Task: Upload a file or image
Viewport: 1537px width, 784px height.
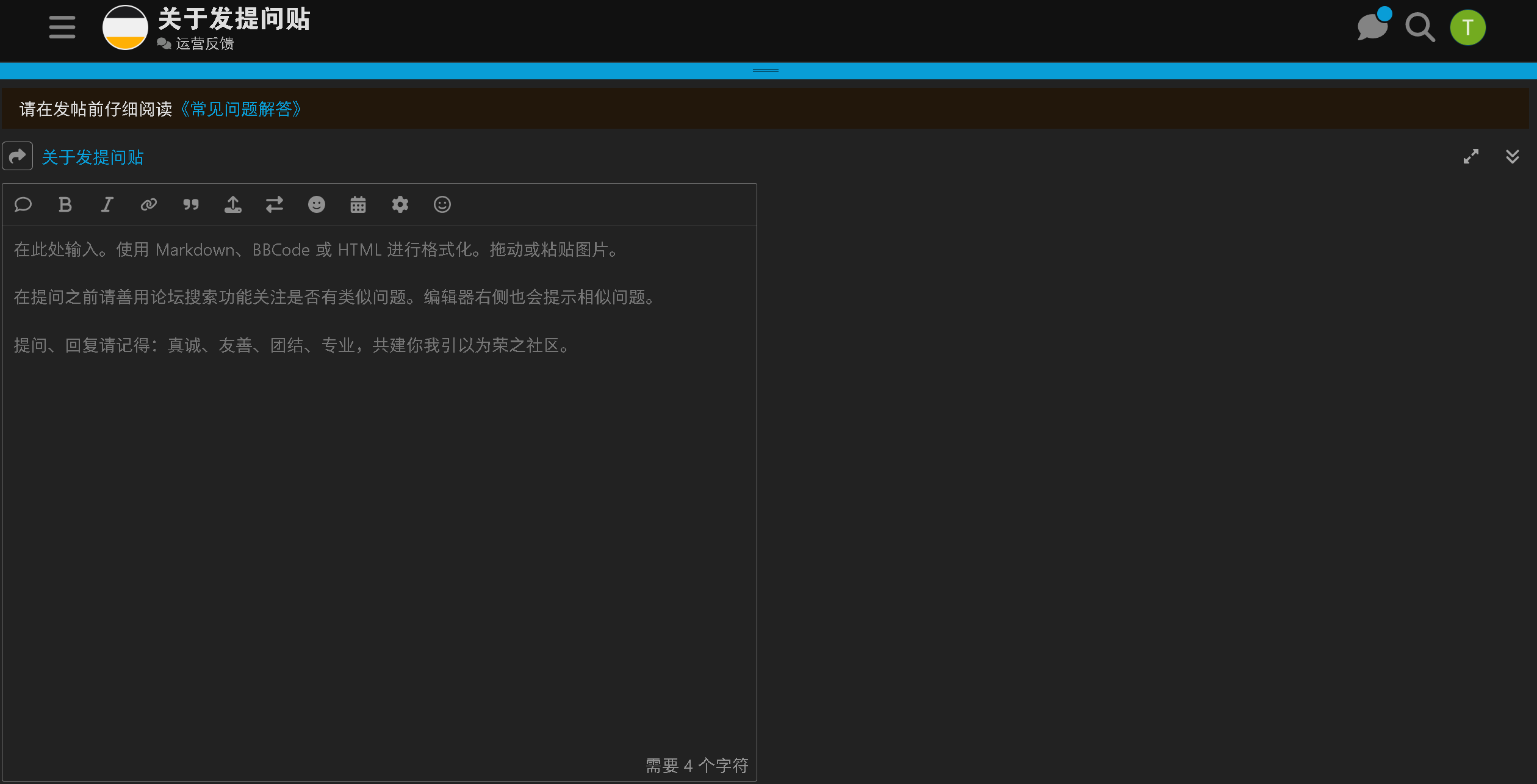Action: 232,204
